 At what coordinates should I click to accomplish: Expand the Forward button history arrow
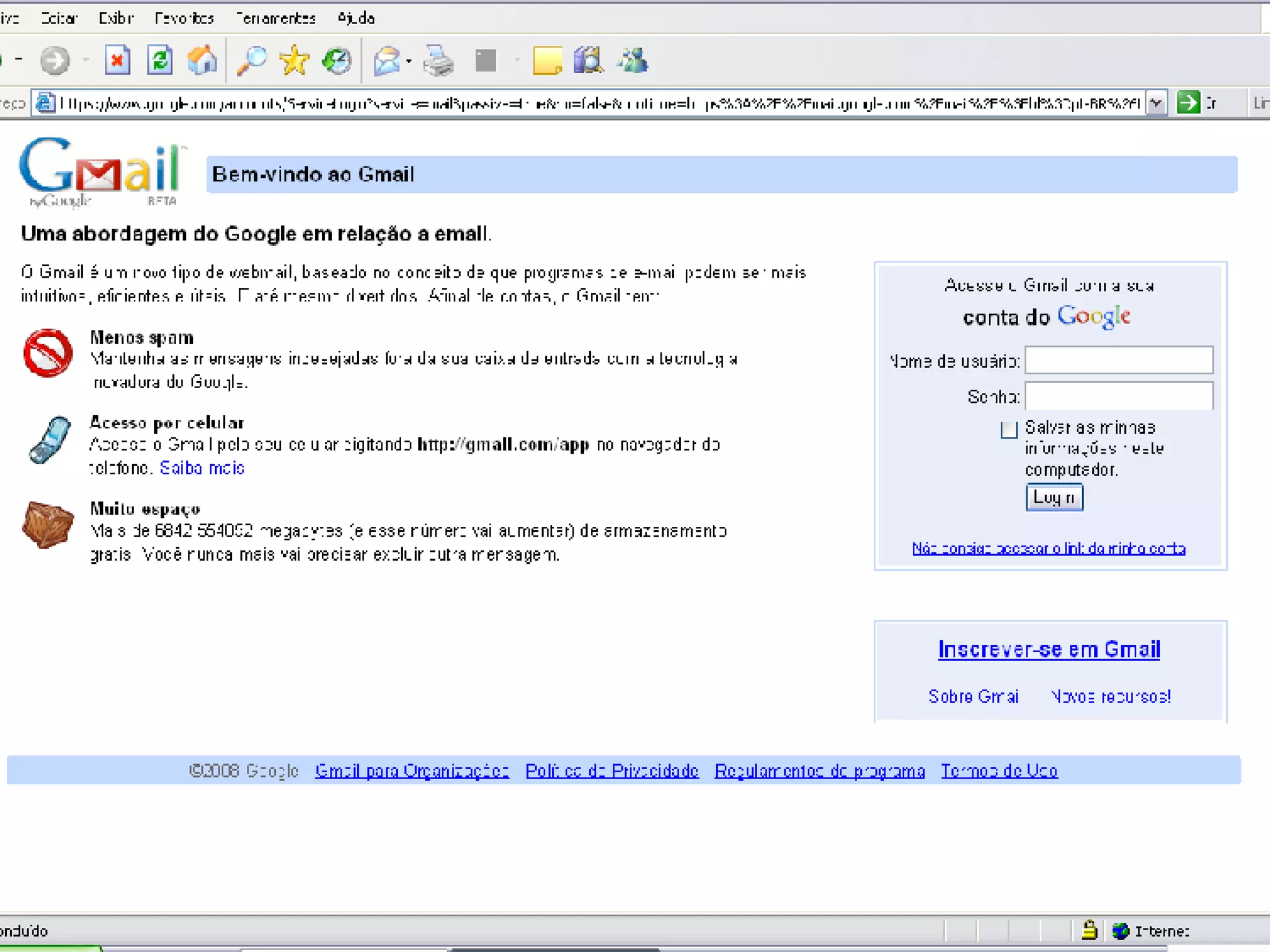pyautogui.click(x=86, y=61)
